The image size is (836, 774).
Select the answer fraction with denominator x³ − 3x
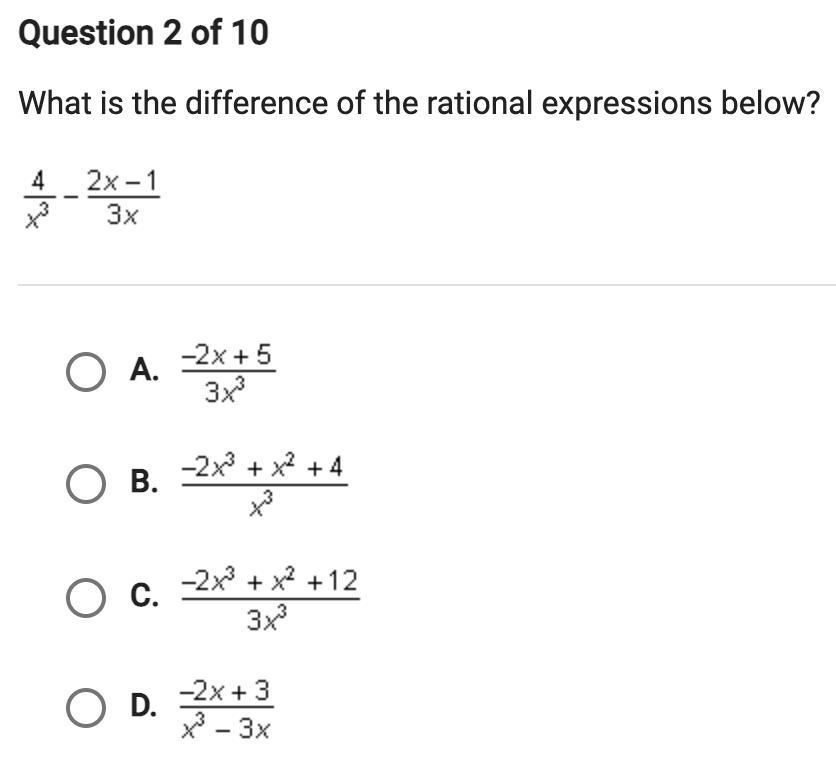click(x=227, y=710)
